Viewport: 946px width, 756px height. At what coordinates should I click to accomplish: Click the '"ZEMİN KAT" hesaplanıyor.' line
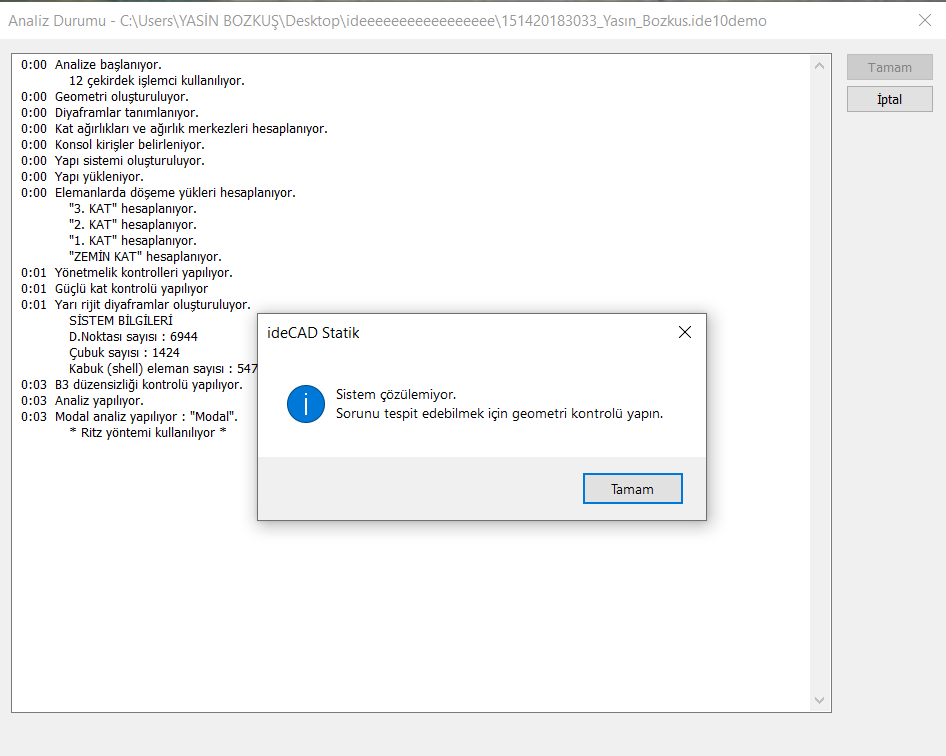pyautogui.click(x=145, y=256)
